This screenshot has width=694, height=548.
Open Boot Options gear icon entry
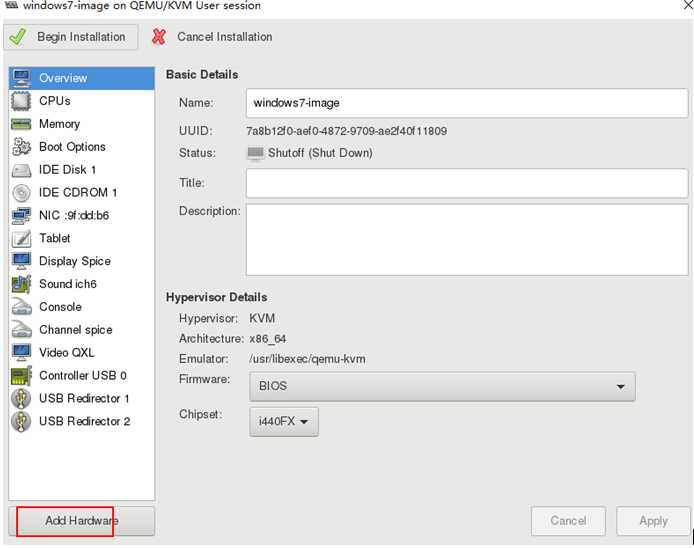(x=21, y=147)
